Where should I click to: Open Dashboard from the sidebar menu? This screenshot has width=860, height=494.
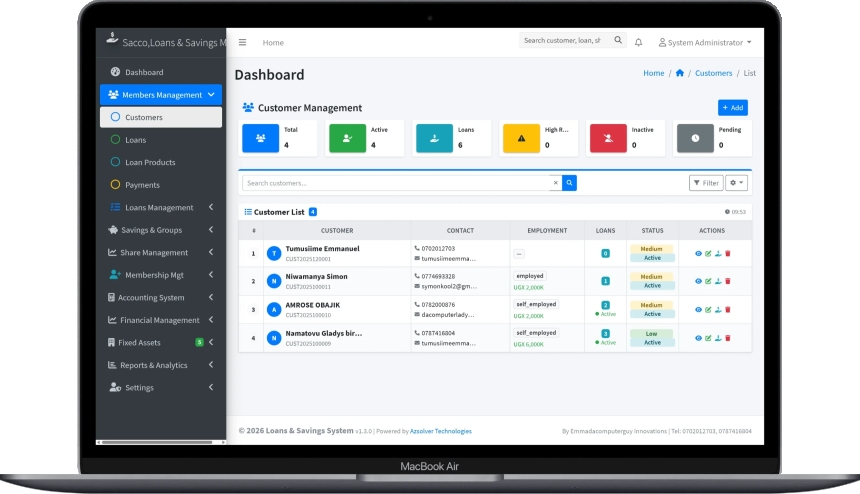coord(144,72)
